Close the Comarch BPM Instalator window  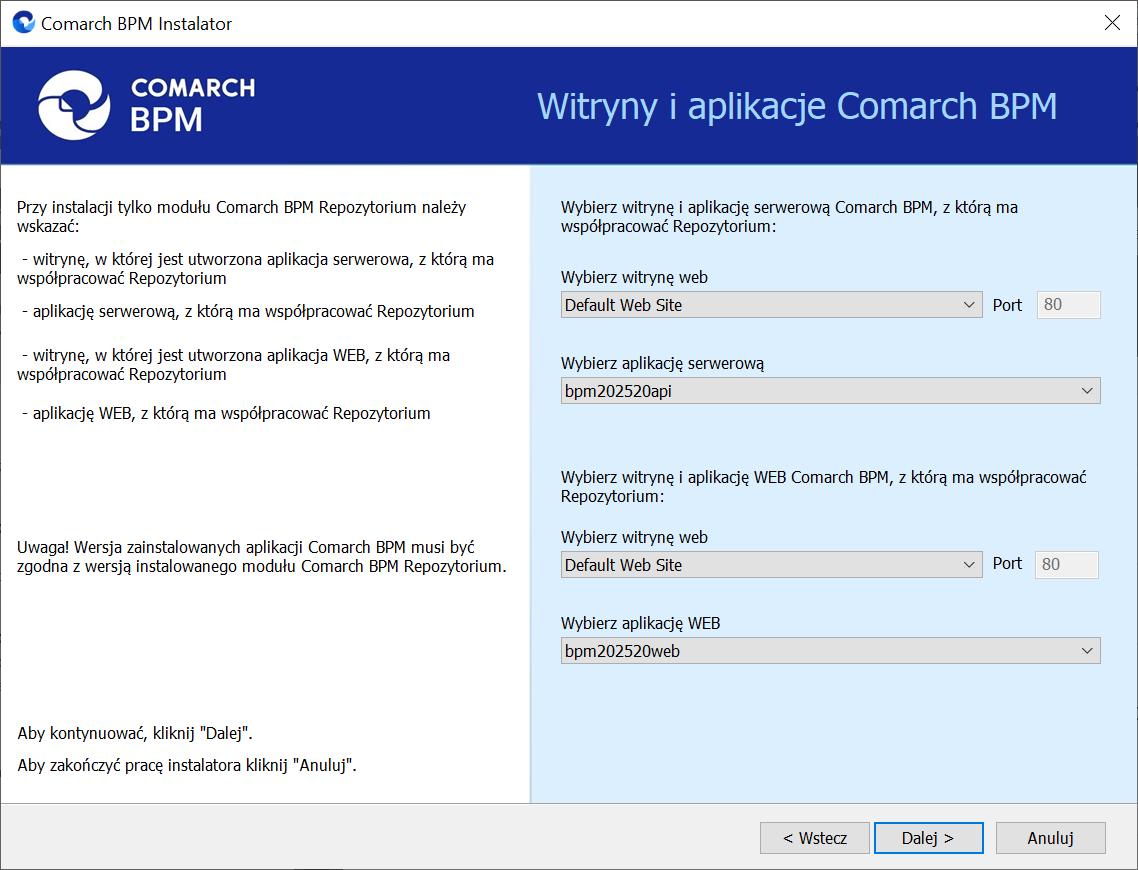1112,22
